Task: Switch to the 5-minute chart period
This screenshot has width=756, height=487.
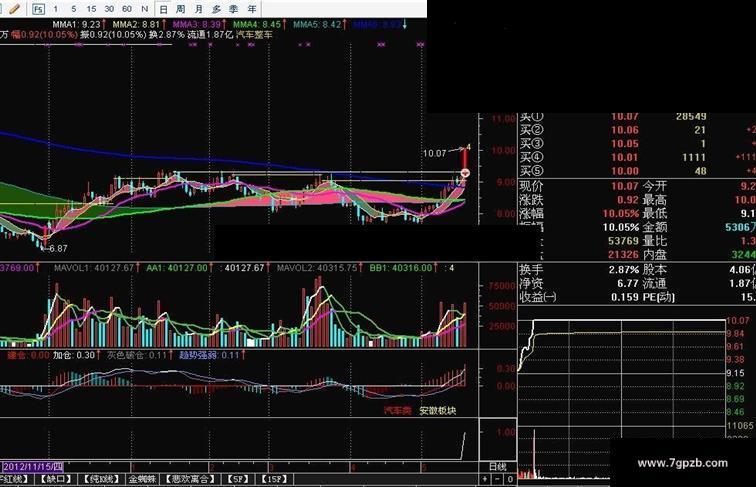Action: click(73, 9)
